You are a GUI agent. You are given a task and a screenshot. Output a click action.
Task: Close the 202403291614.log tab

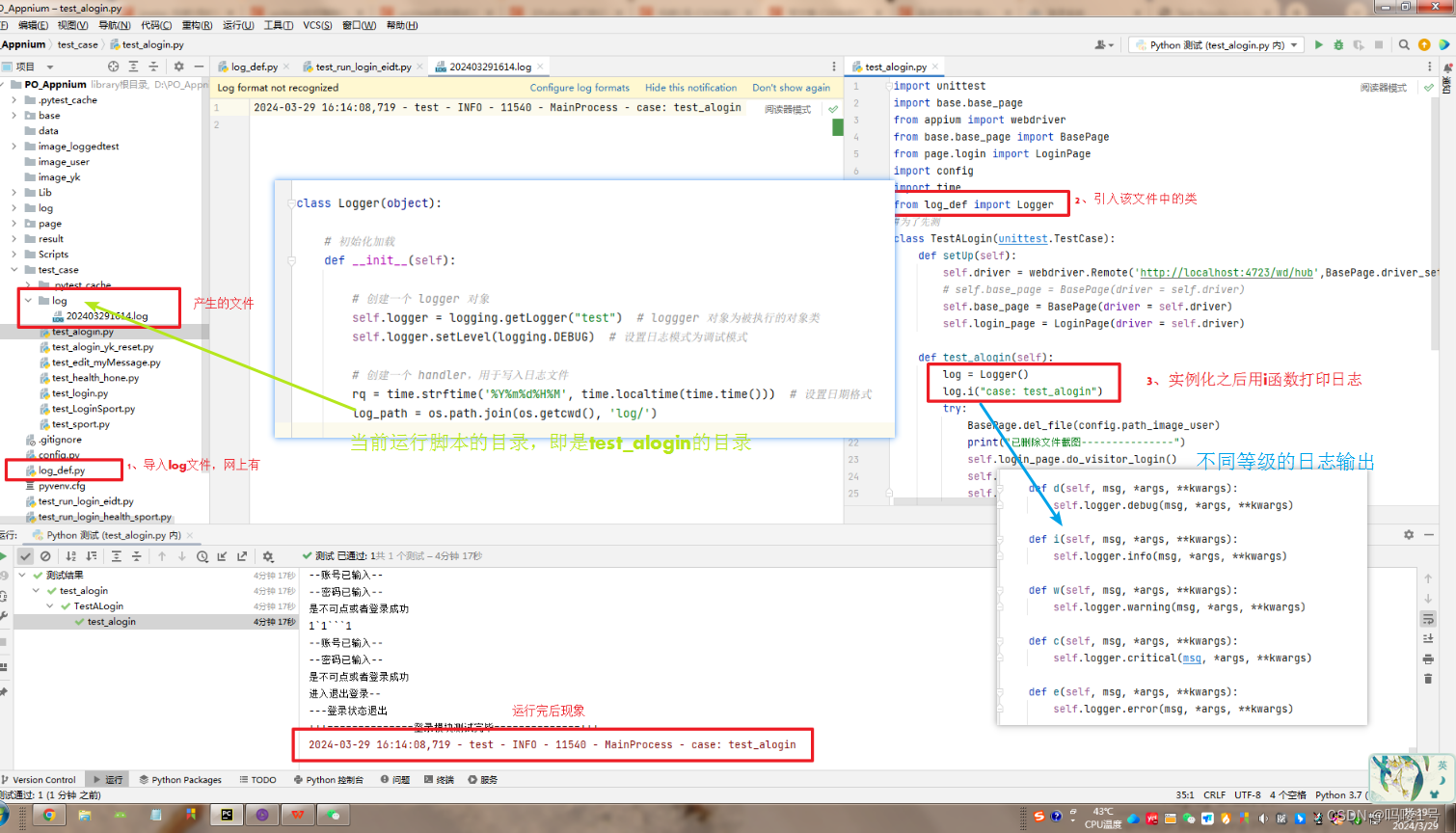coord(541,67)
